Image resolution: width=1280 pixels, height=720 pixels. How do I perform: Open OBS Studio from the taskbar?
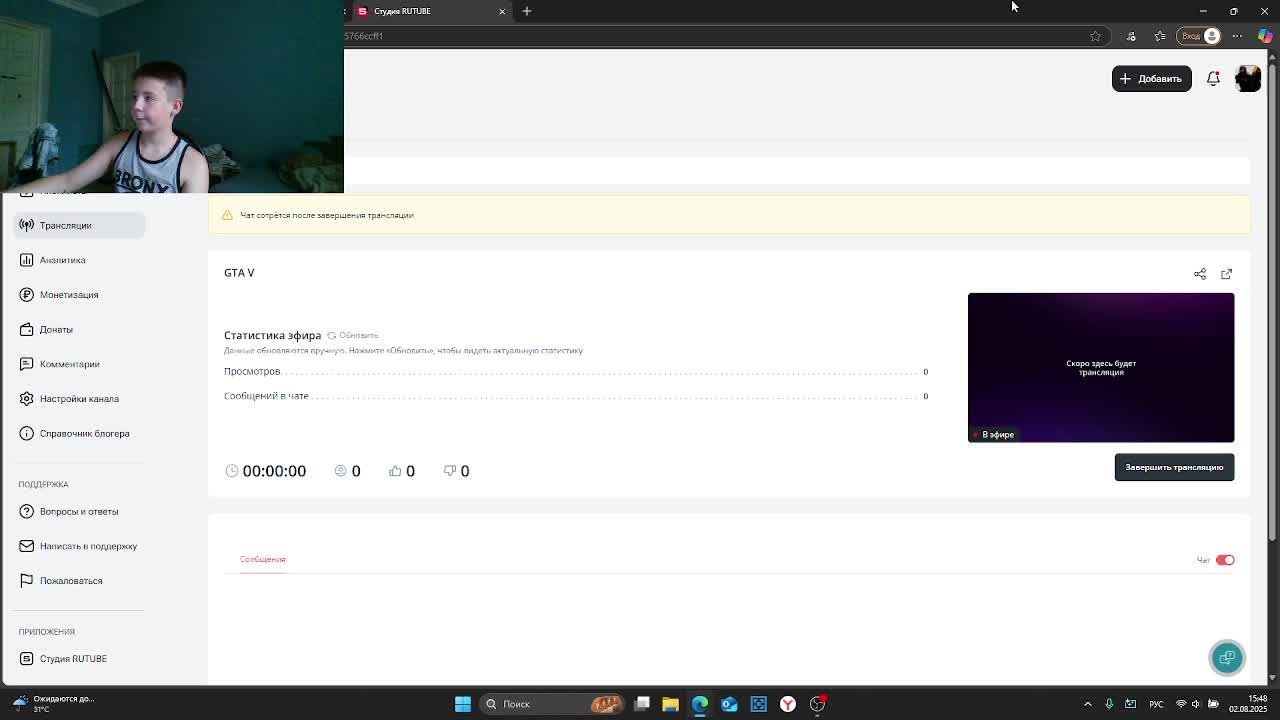coord(818,704)
